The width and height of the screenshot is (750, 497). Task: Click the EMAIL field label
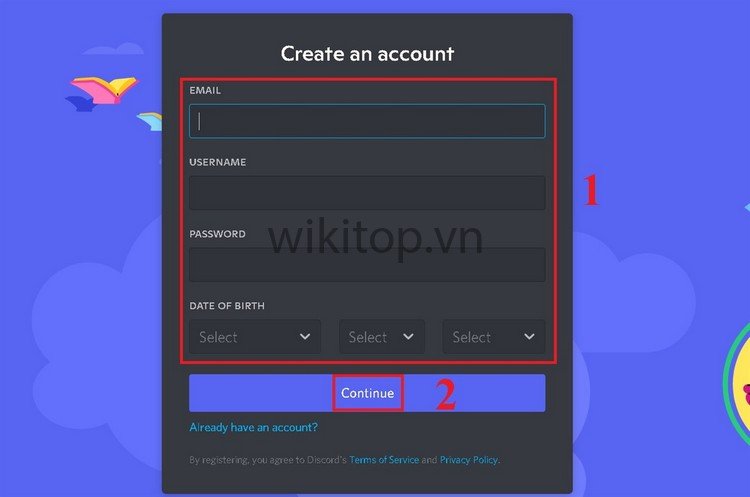(205, 90)
